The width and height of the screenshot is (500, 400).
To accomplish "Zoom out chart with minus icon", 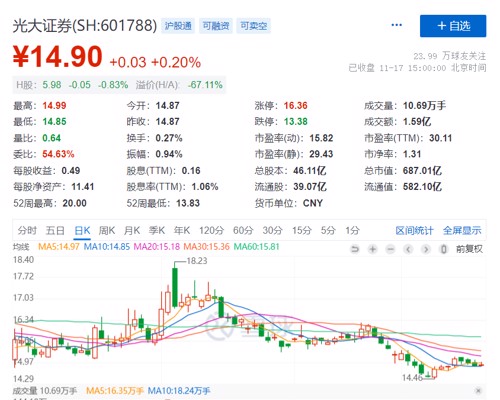I will pyautogui.click(x=391, y=249).
